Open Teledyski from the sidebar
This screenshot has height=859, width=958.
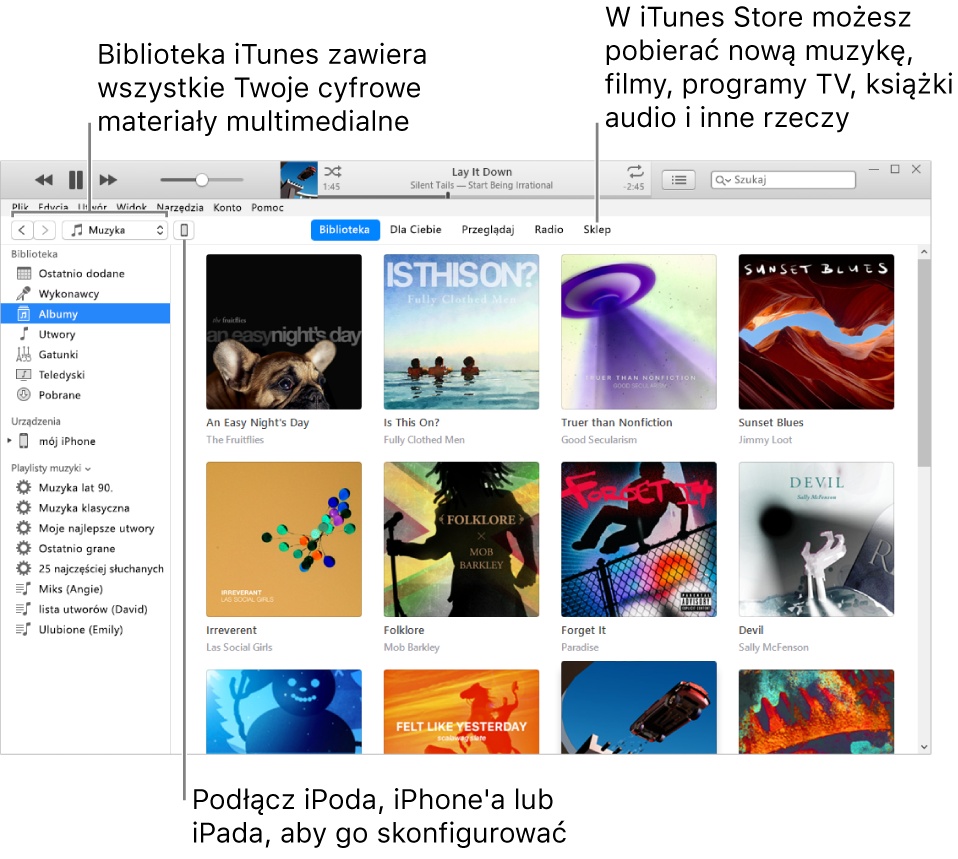coord(50,374)
